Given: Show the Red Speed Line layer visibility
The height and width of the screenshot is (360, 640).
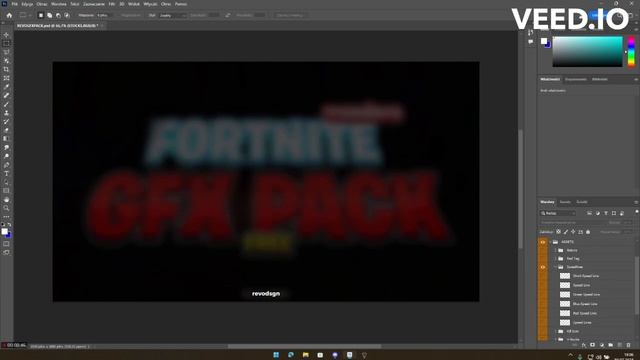Looking at the screenshot, I should point(543,313).
